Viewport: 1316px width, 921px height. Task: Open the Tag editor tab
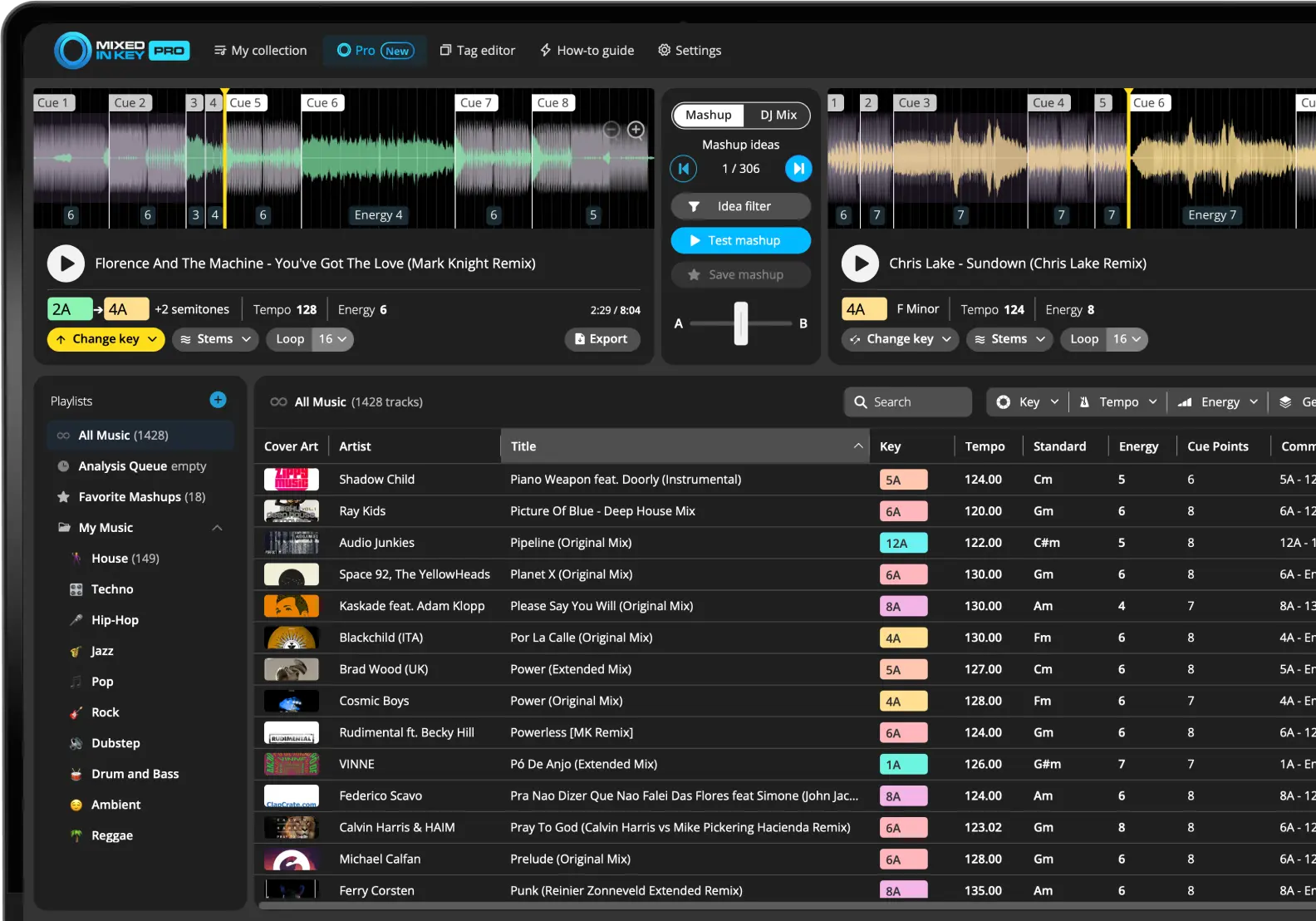(x=478, y=51)
